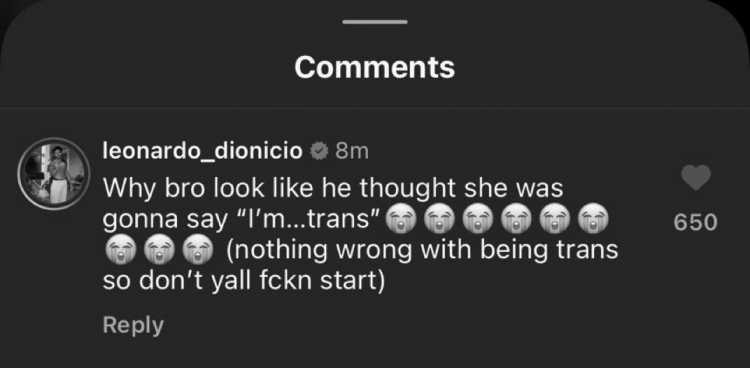Screen dimensions: 750x368
Task: Tap the third crying emoji on the second line
Action: tap(478, 220)
